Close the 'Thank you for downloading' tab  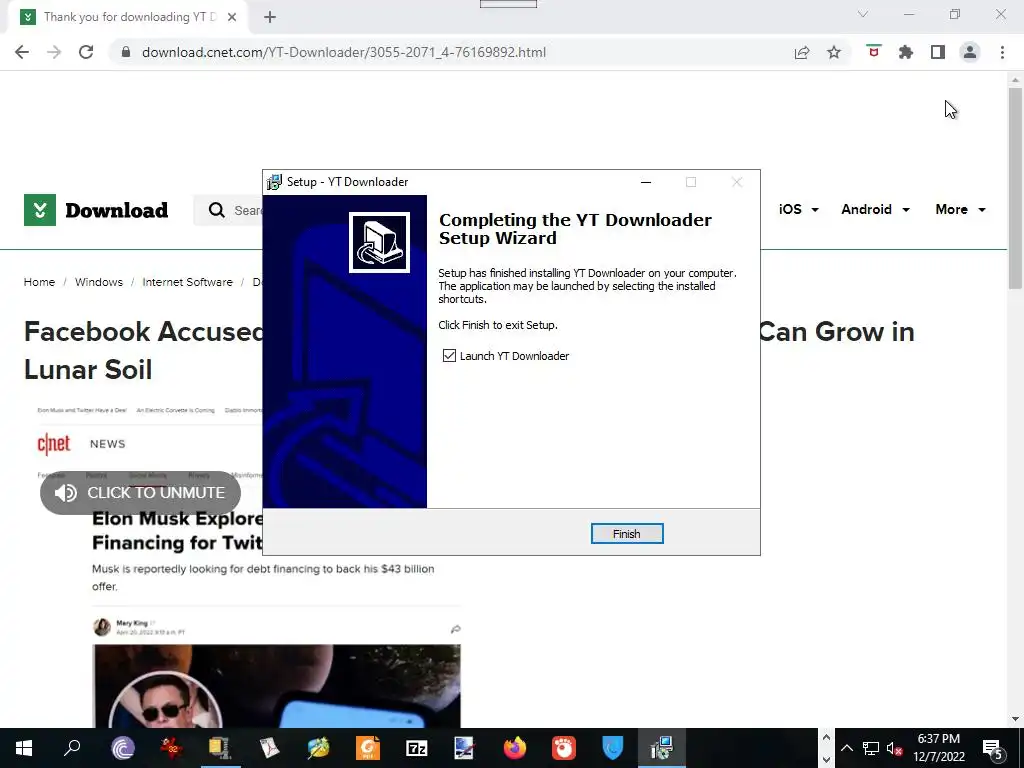[232, 17]
